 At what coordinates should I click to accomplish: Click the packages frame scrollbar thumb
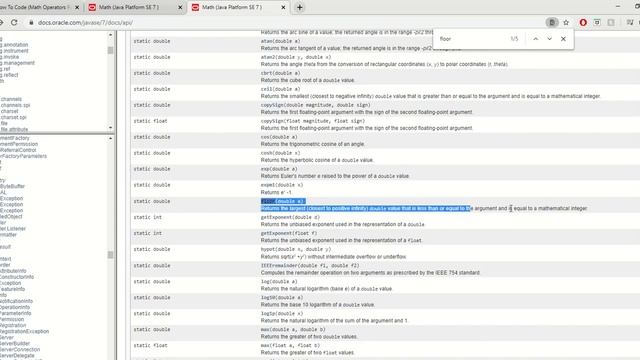pos(110,50)
